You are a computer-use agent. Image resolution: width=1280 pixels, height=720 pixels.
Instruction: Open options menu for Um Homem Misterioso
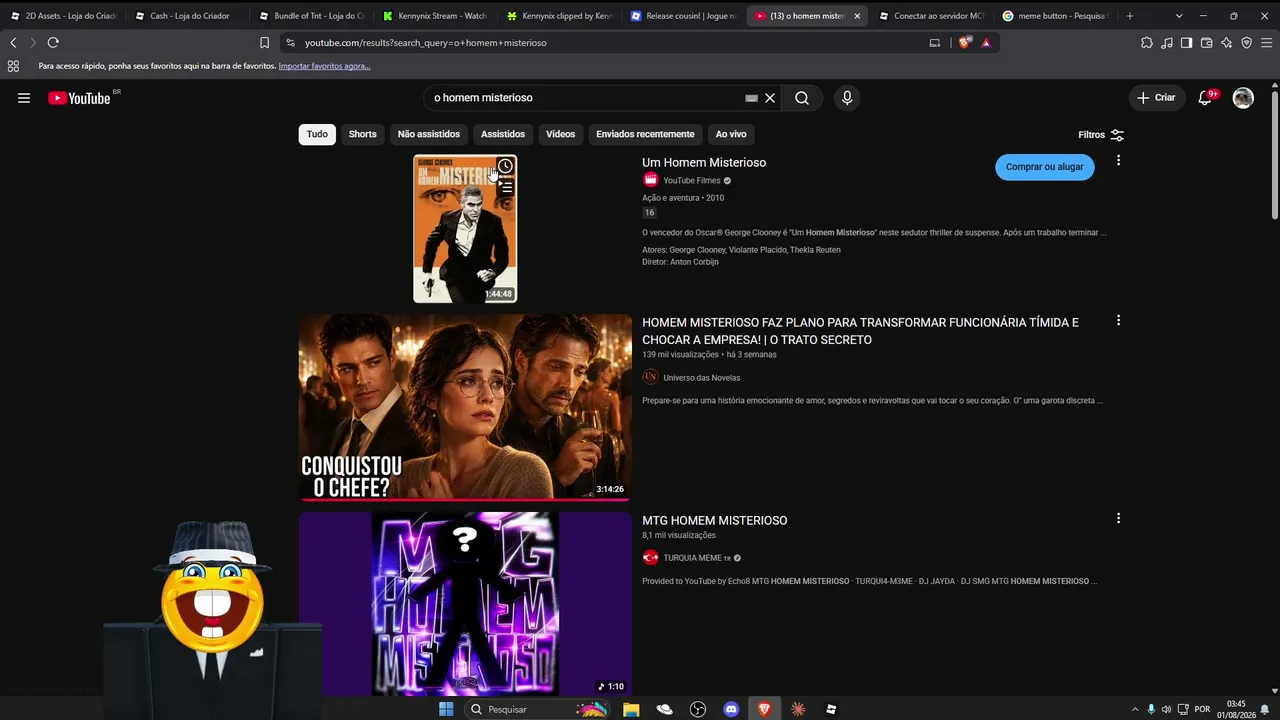pos(1118,161)
